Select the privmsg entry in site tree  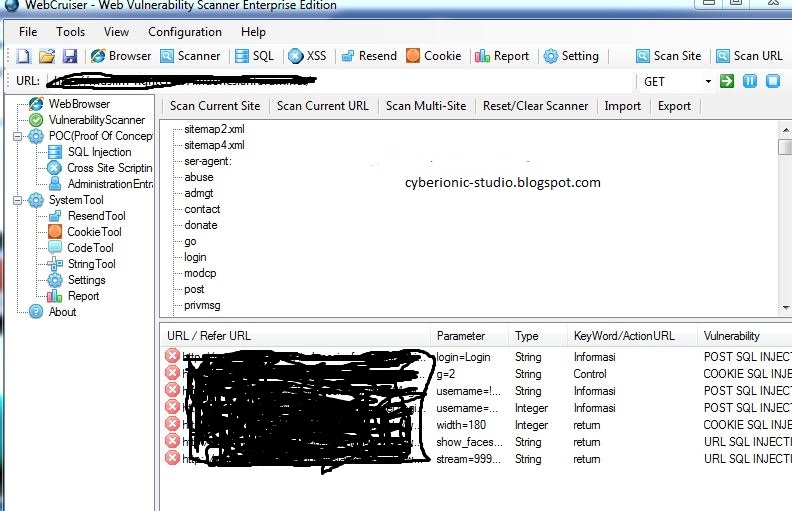pos(202,305)
